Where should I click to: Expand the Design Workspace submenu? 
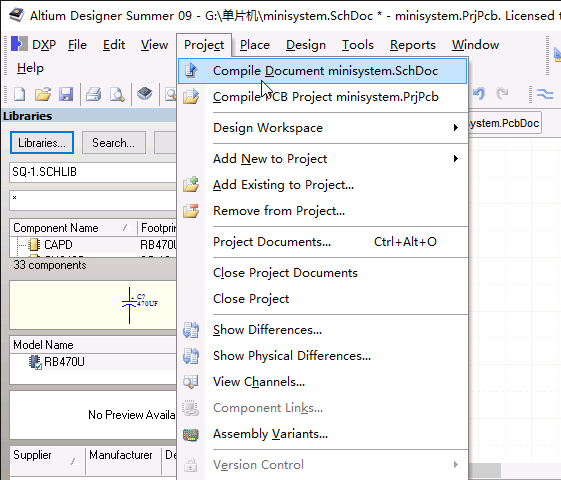point(322,128)
